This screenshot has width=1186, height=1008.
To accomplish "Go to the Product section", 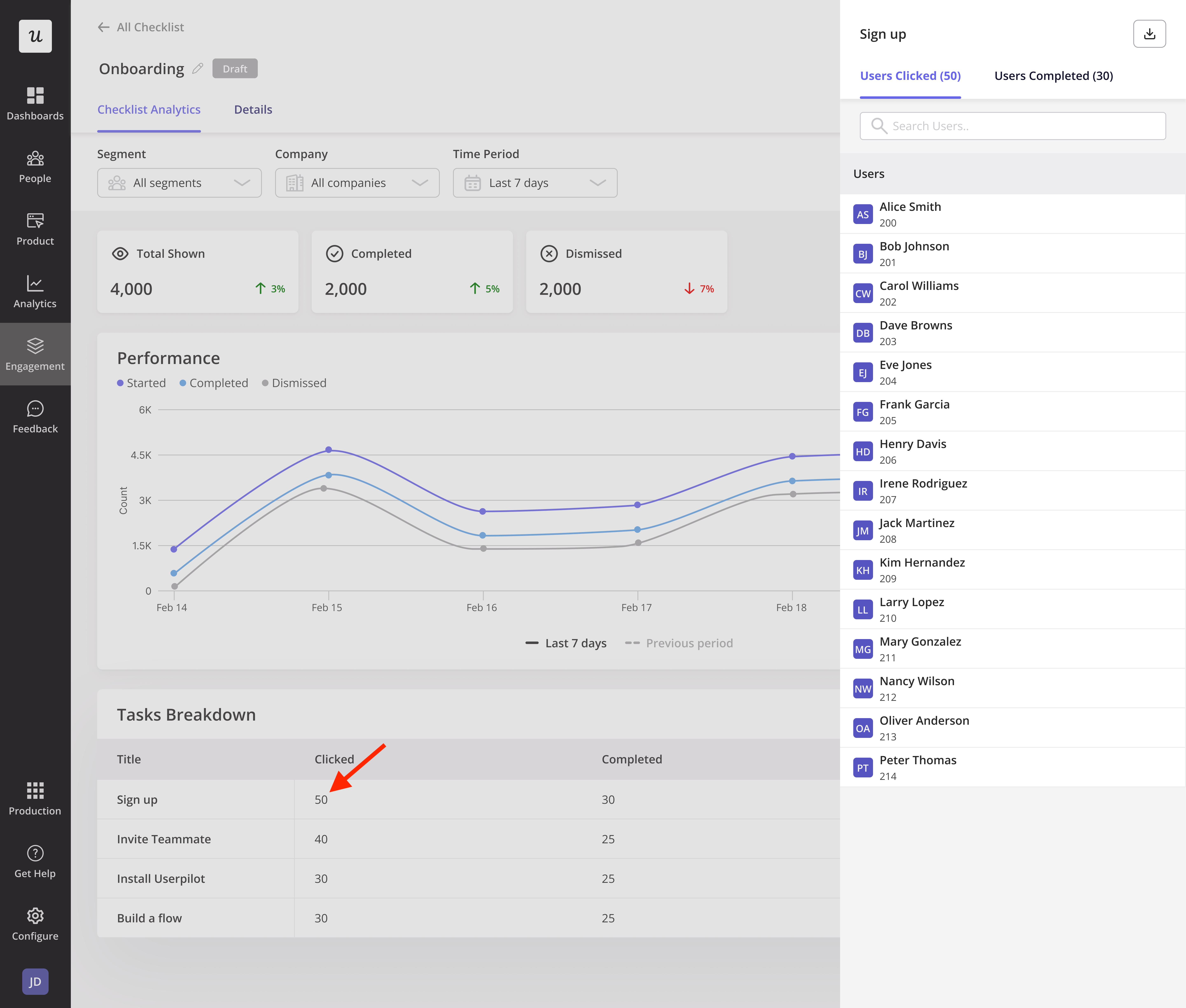I will 35,229.
